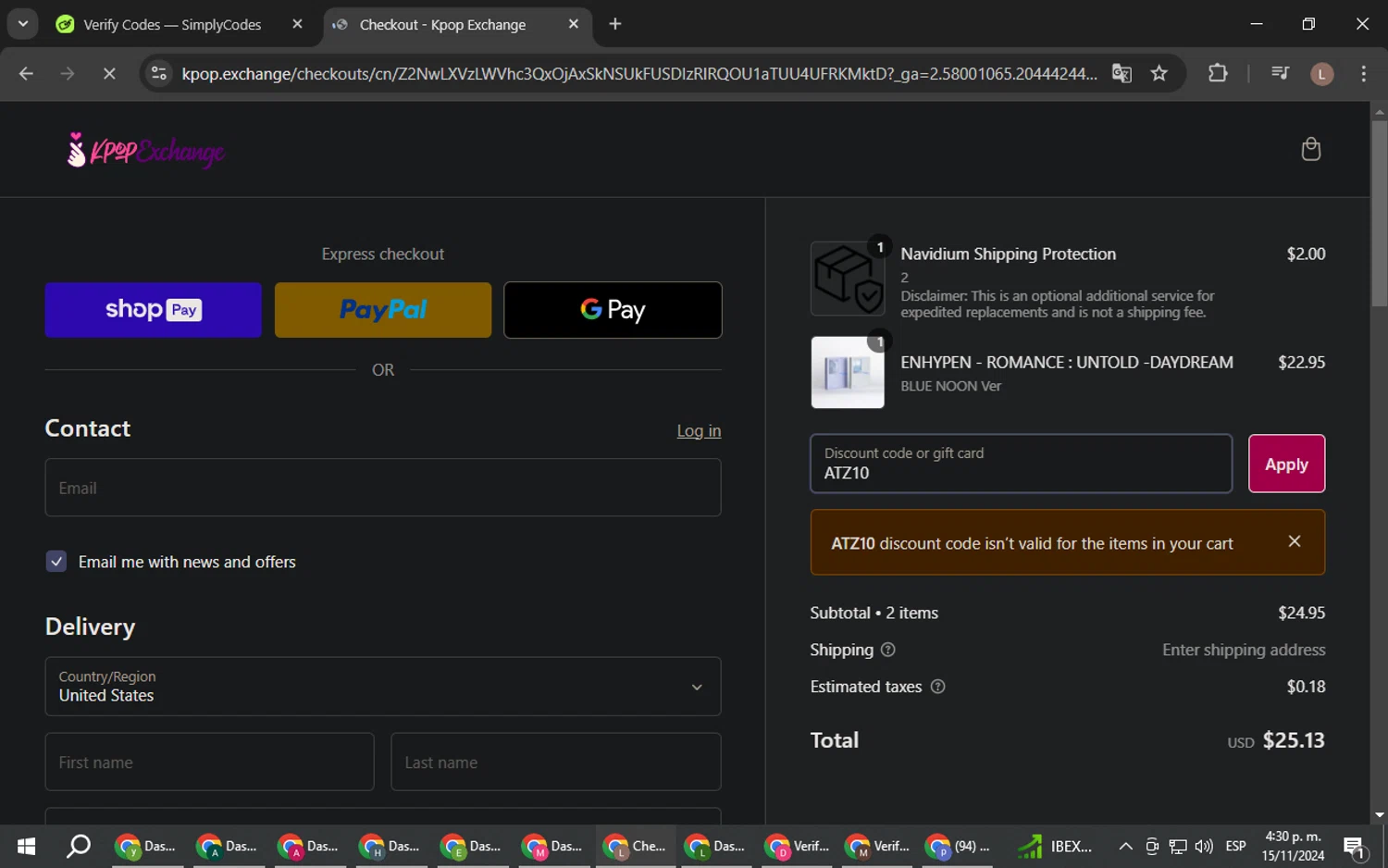This screenshot has height=868, width=1388.
Task: Pay with Shop Pay express checkout
Action: pos(154,310)
